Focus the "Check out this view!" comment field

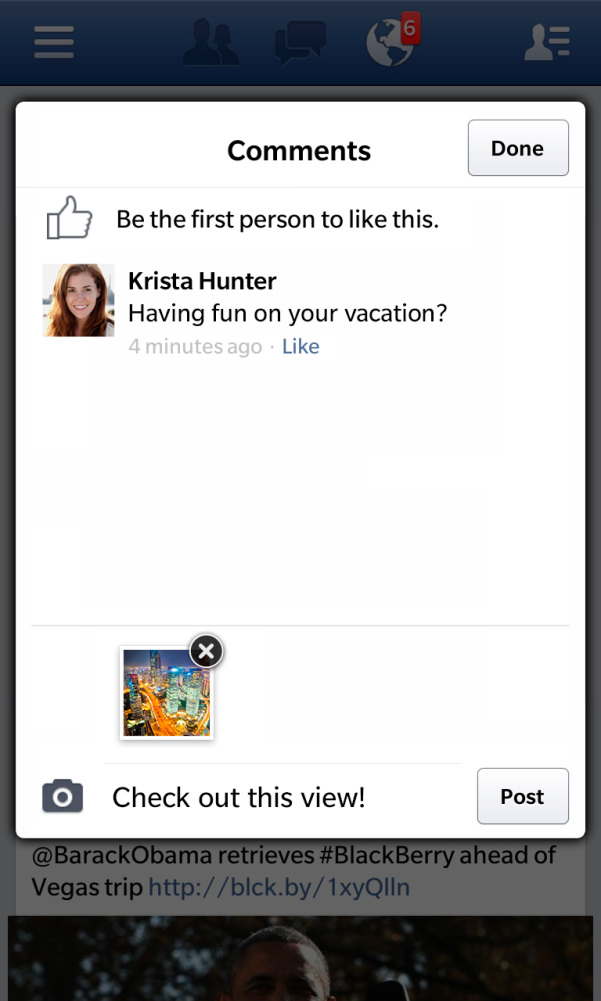pos(280,797)
